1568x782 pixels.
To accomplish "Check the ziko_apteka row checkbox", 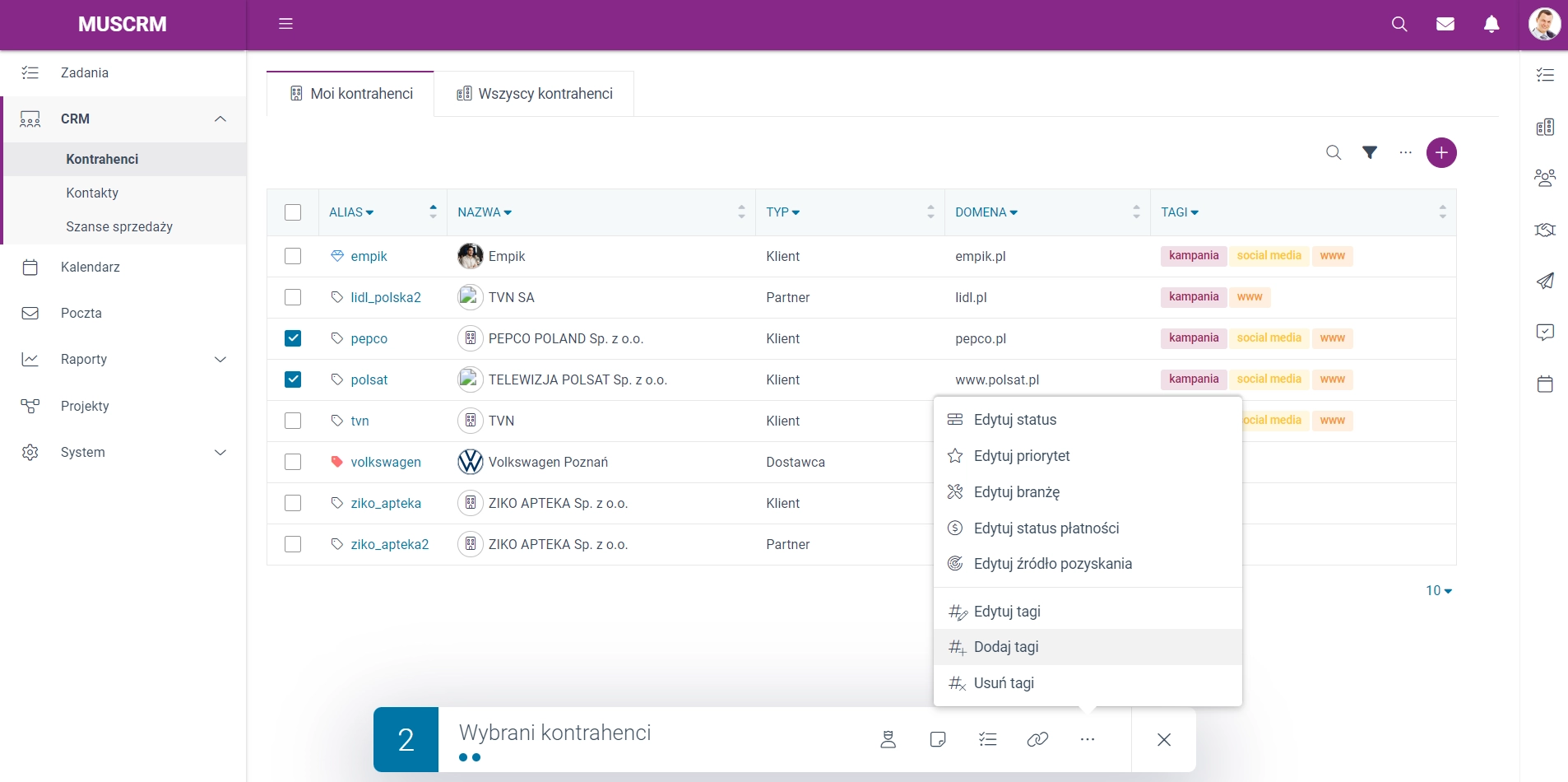I will 293,503.
